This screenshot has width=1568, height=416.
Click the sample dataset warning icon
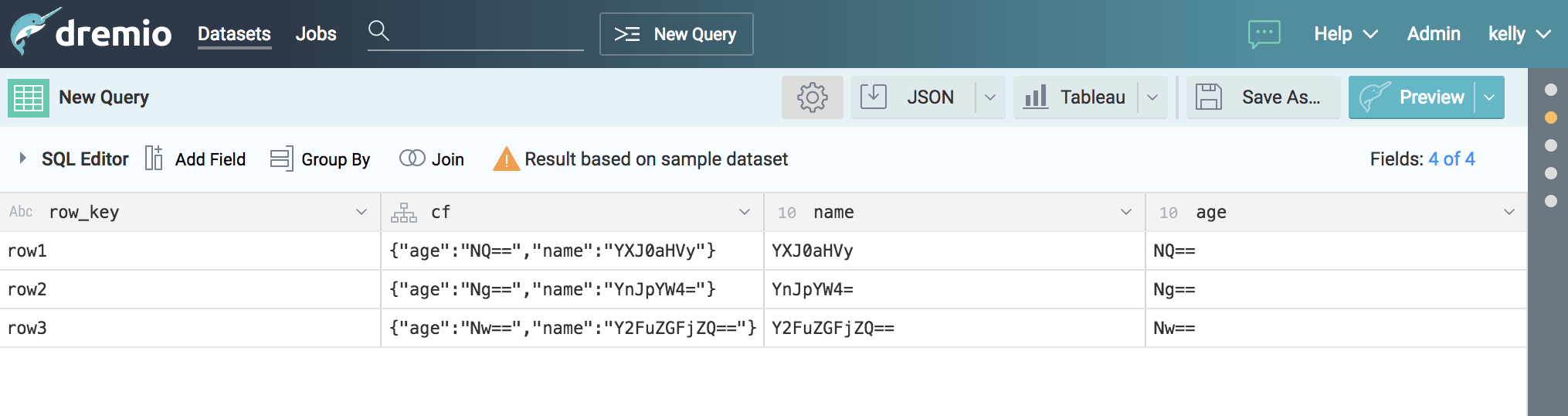[506, 159]
